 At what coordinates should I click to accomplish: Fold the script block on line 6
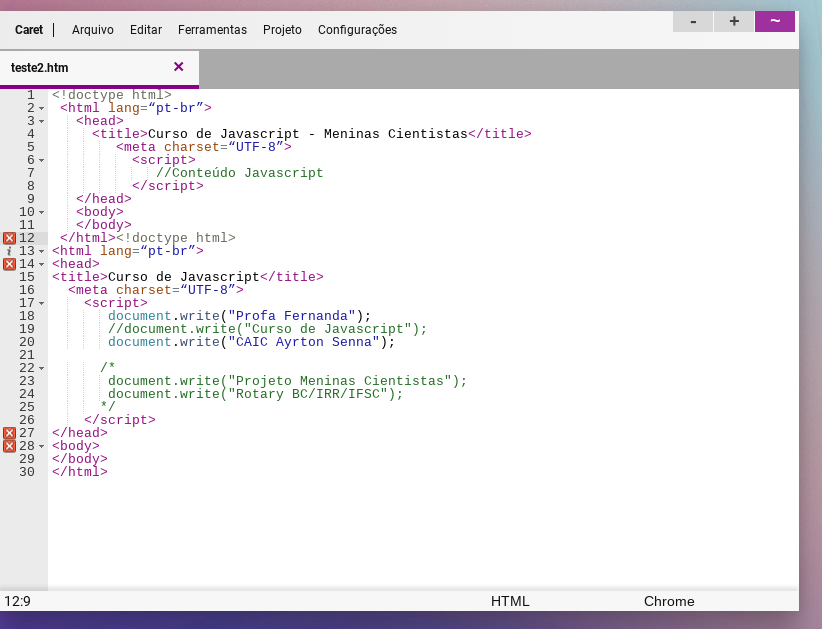(41, 160)
